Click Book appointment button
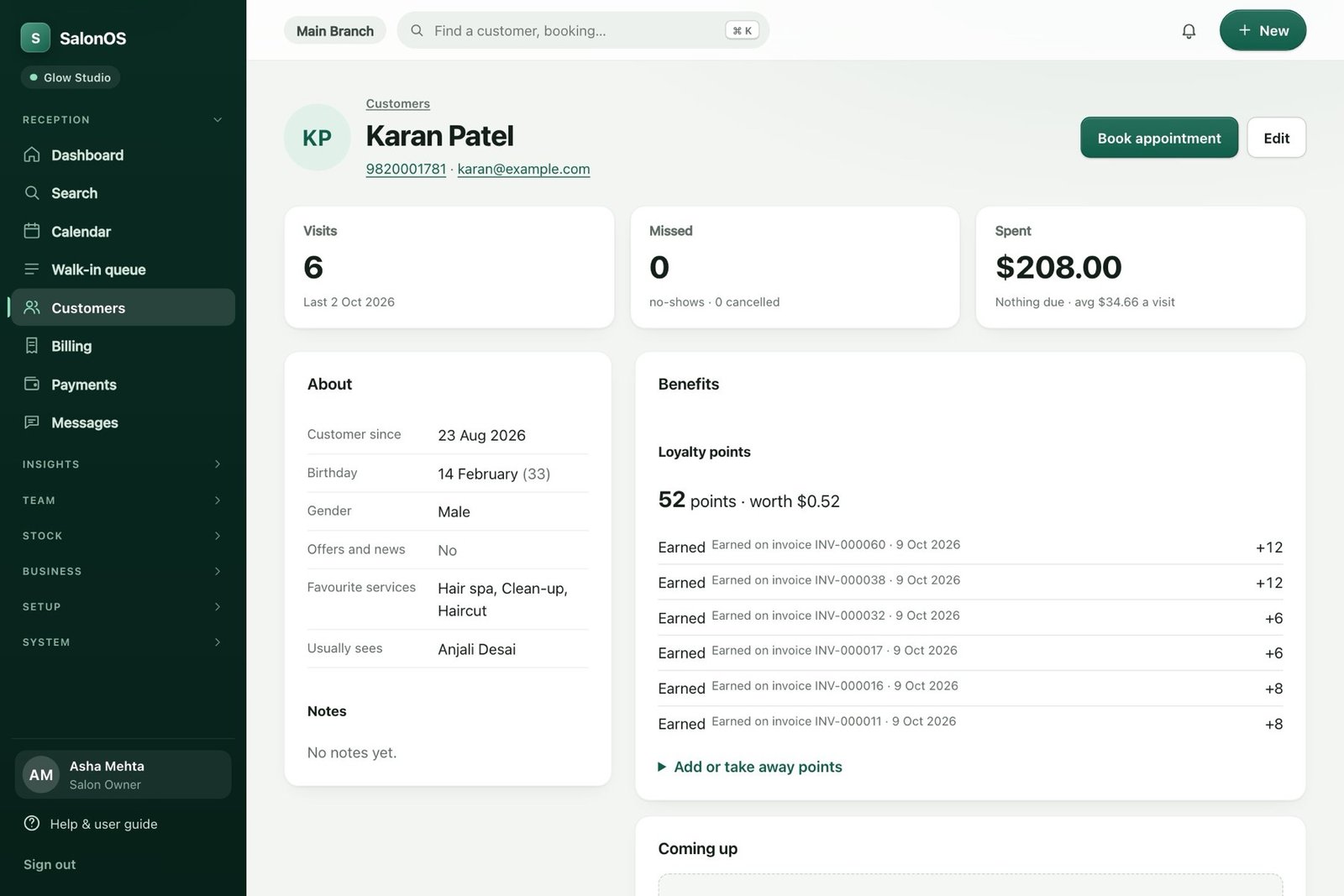Viewport: 1344px width, 896px height. [1159, 138]
